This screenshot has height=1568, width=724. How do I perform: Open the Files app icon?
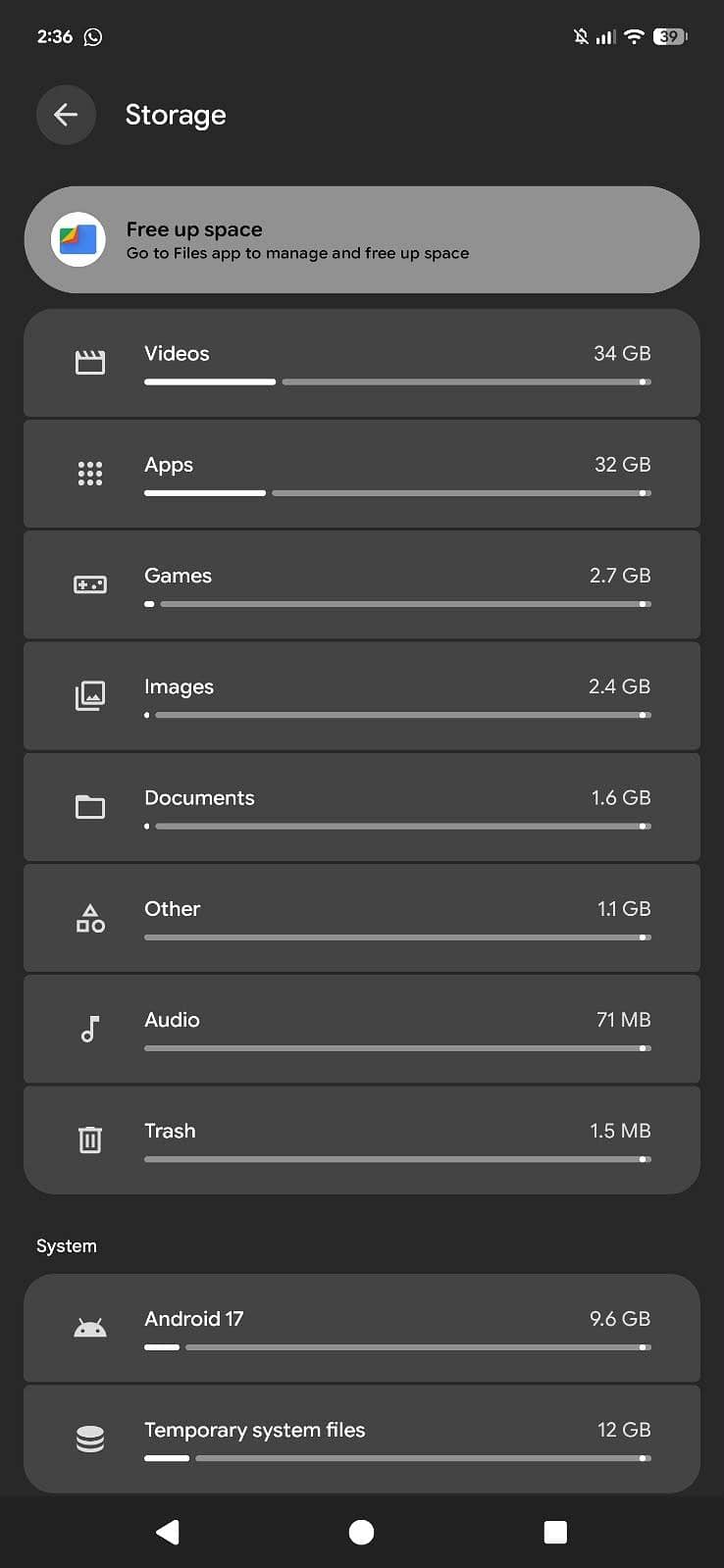tap(78, 239)
